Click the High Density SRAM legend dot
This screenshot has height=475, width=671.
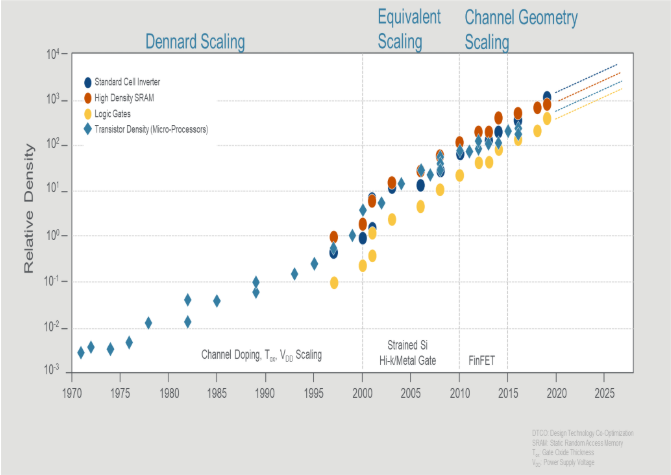(x=88, y=98)
